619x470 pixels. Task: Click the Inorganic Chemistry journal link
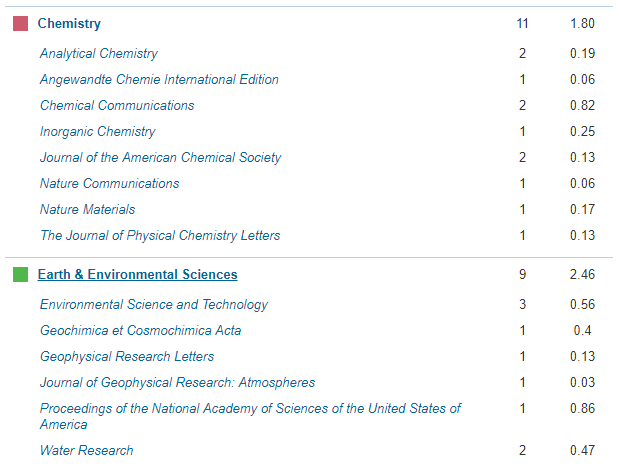[x=98, y=132]
